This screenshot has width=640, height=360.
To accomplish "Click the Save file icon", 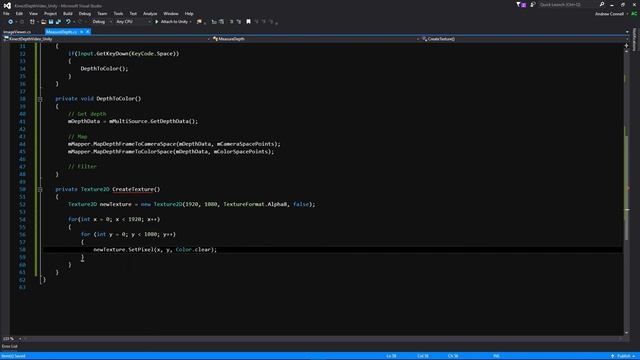I will tap(51, 22).
